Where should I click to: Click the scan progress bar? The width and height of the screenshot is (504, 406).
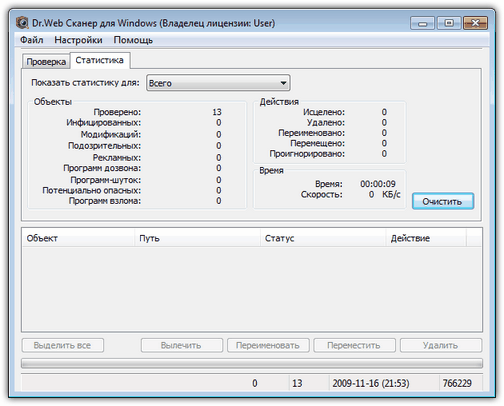pyautogui.click(x=252, y=363)
